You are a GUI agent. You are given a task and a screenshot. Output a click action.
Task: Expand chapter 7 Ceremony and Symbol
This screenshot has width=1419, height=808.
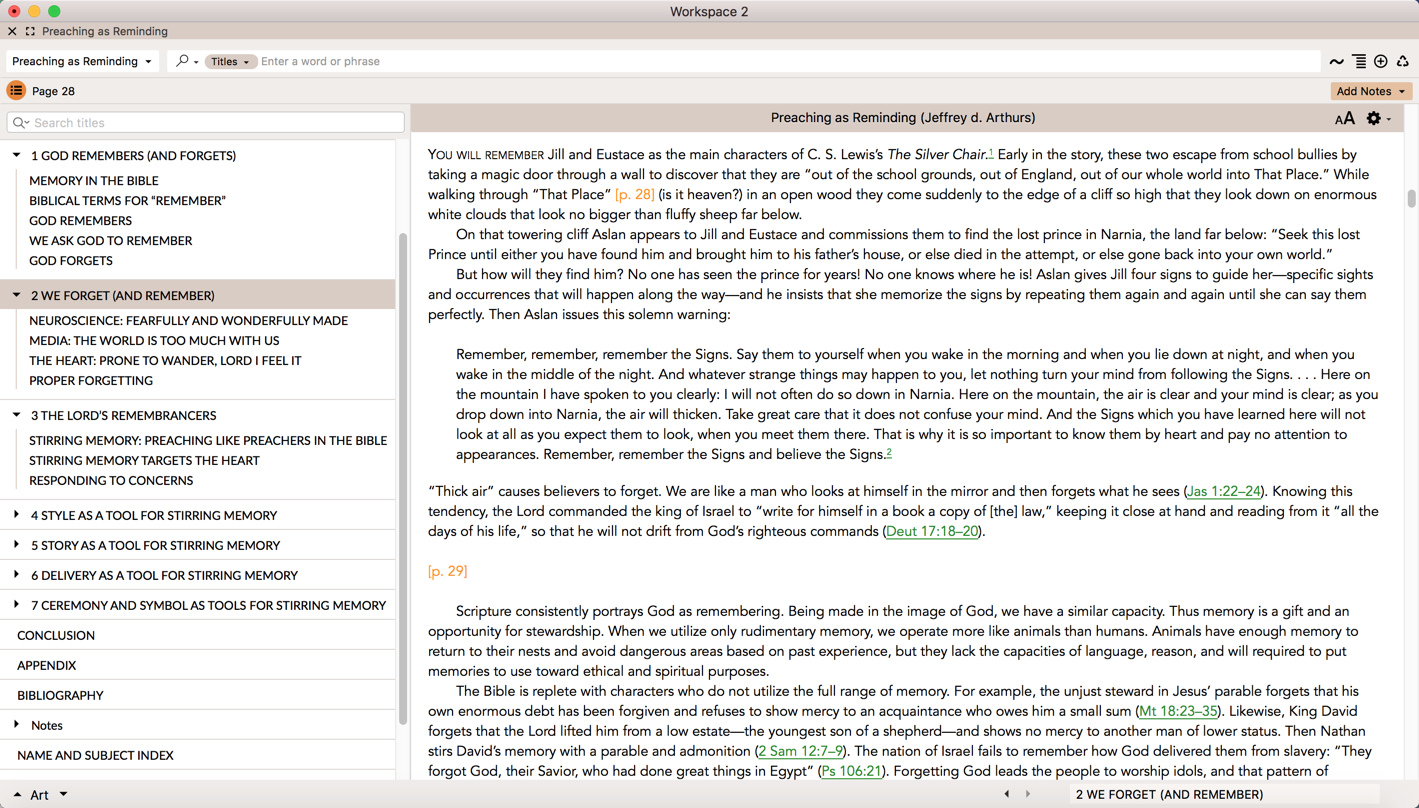pos(17,605)
